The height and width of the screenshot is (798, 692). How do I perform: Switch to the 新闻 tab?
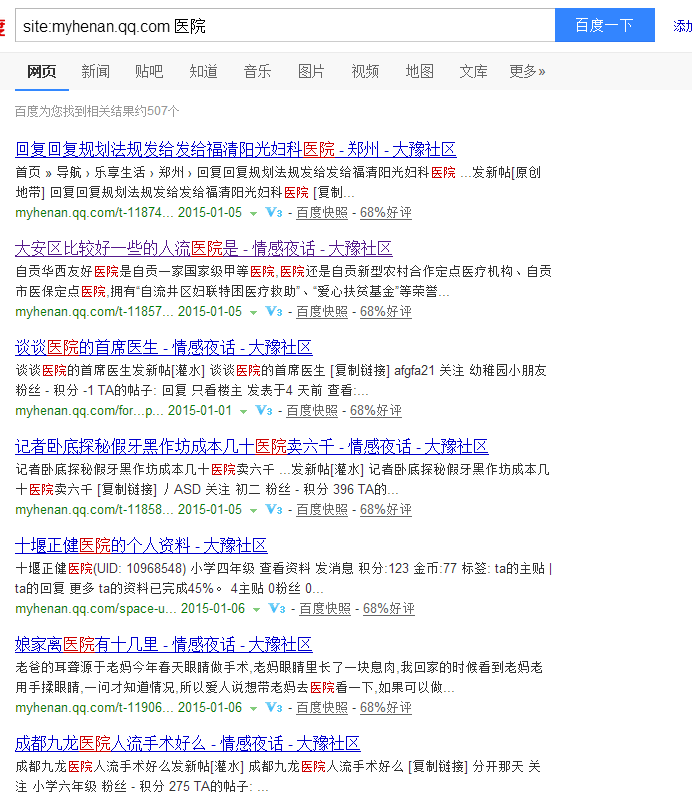pos(96,71)
